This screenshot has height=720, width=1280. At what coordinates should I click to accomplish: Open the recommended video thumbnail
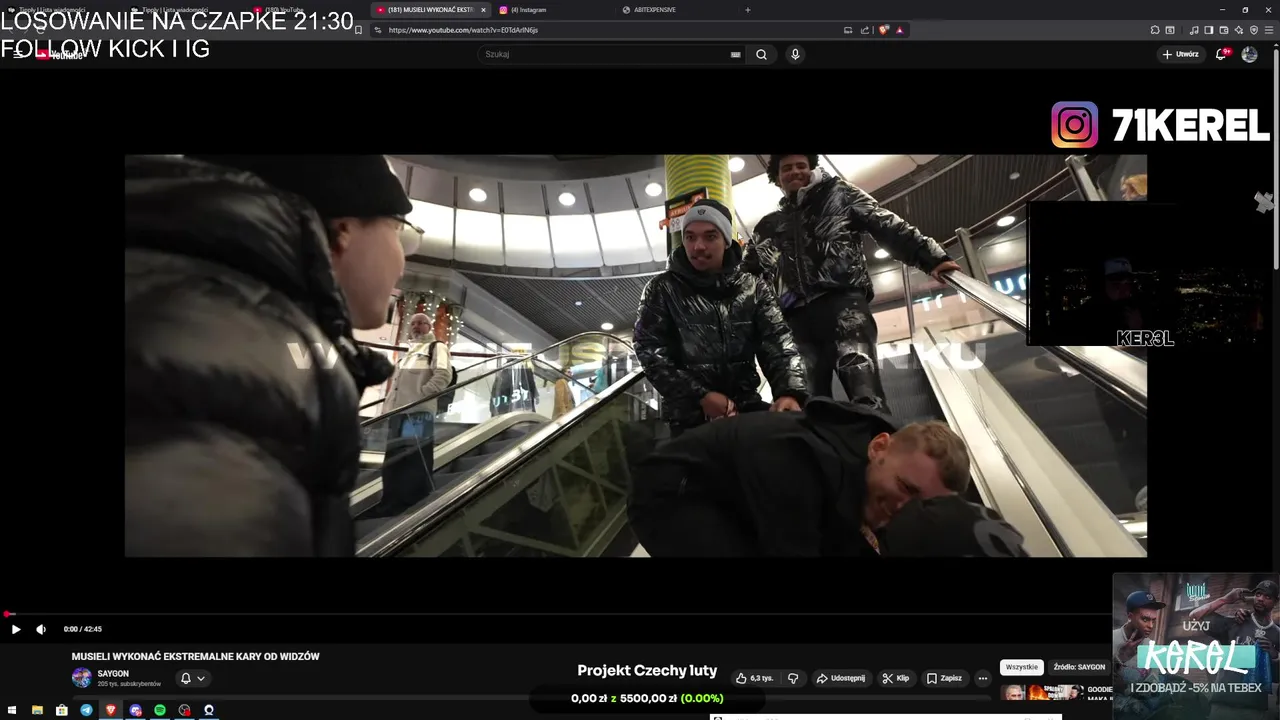(x=1042, y=692)
